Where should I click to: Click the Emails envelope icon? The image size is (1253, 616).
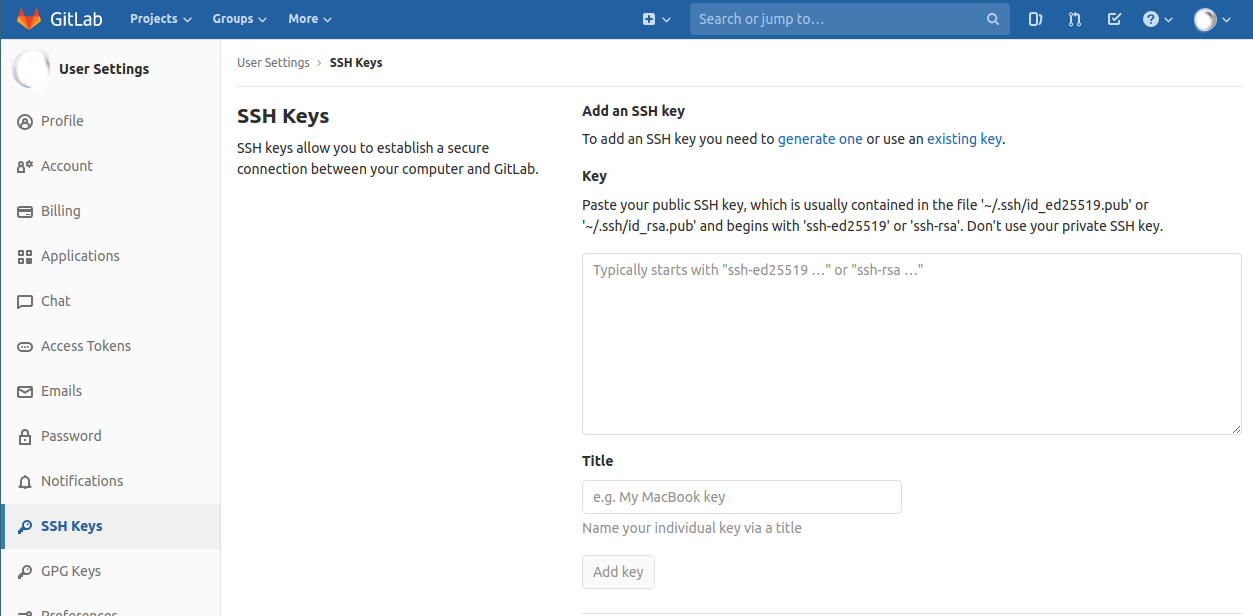tap(25, 391)
